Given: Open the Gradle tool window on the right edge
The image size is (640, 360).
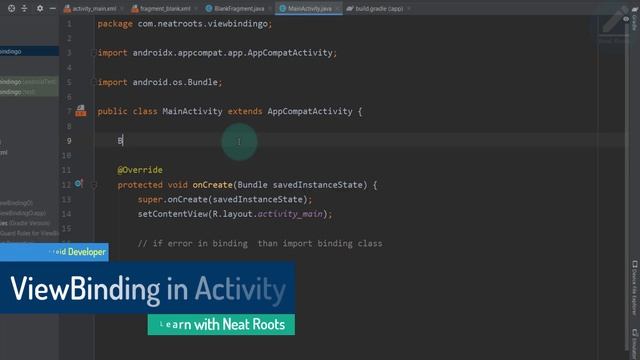Looking at the screenshot, I should pos(634,18).
